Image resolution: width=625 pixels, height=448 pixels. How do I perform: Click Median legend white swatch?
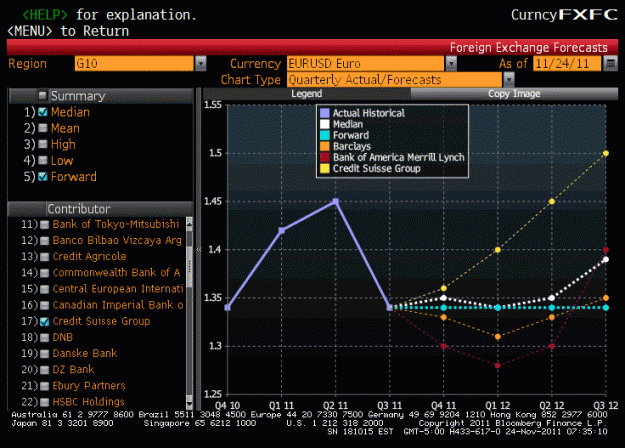pos(325,124)
